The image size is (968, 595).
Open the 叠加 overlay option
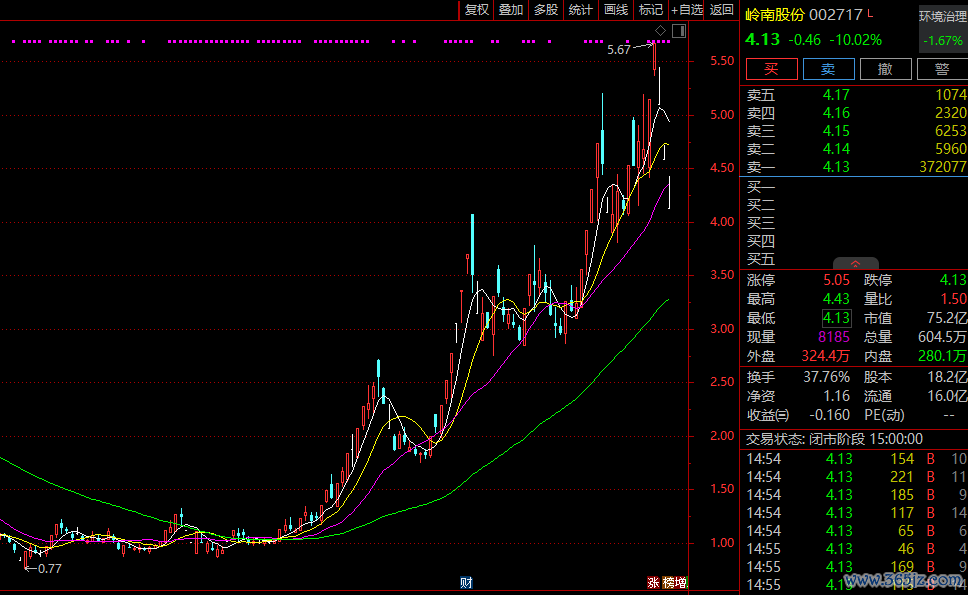tap(511, 10)
